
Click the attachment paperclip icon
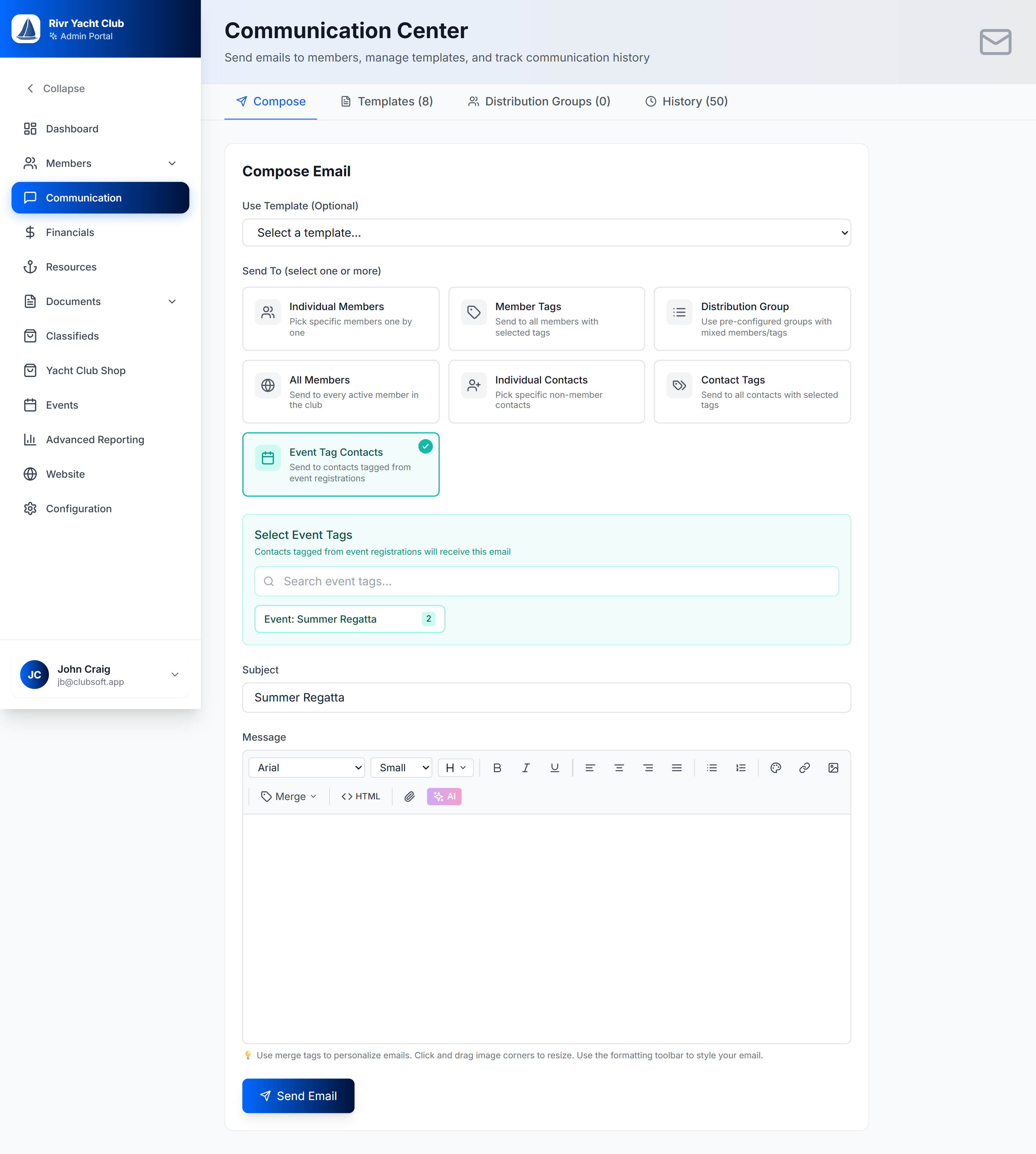click(409, 796)
